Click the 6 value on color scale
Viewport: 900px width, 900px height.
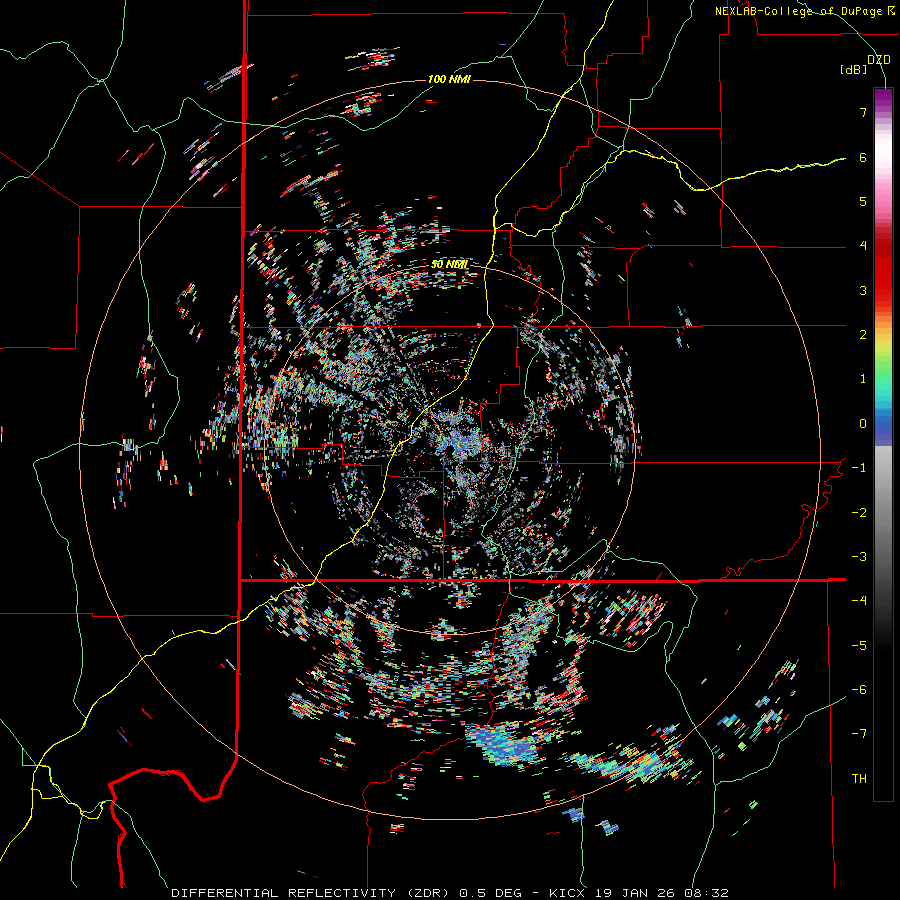863,157
